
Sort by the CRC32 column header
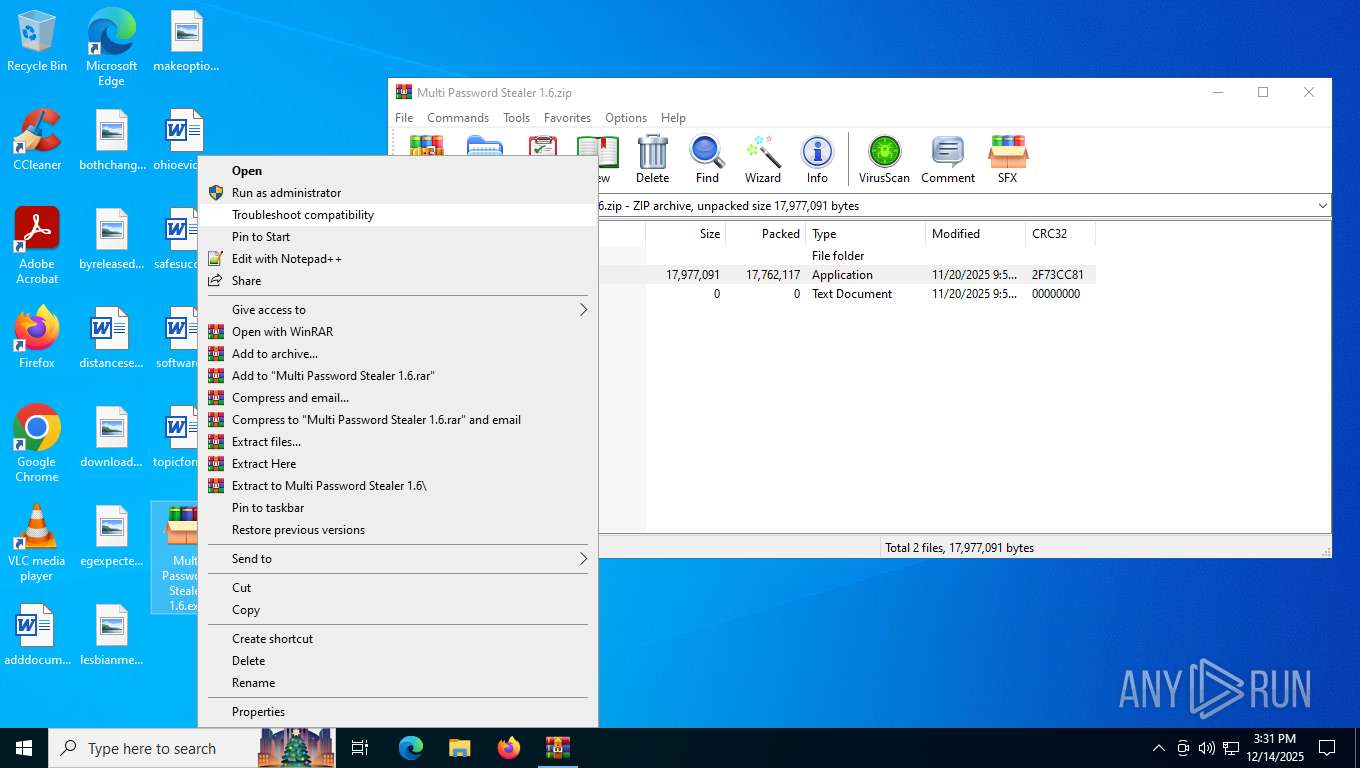(x=1060, y=234)
